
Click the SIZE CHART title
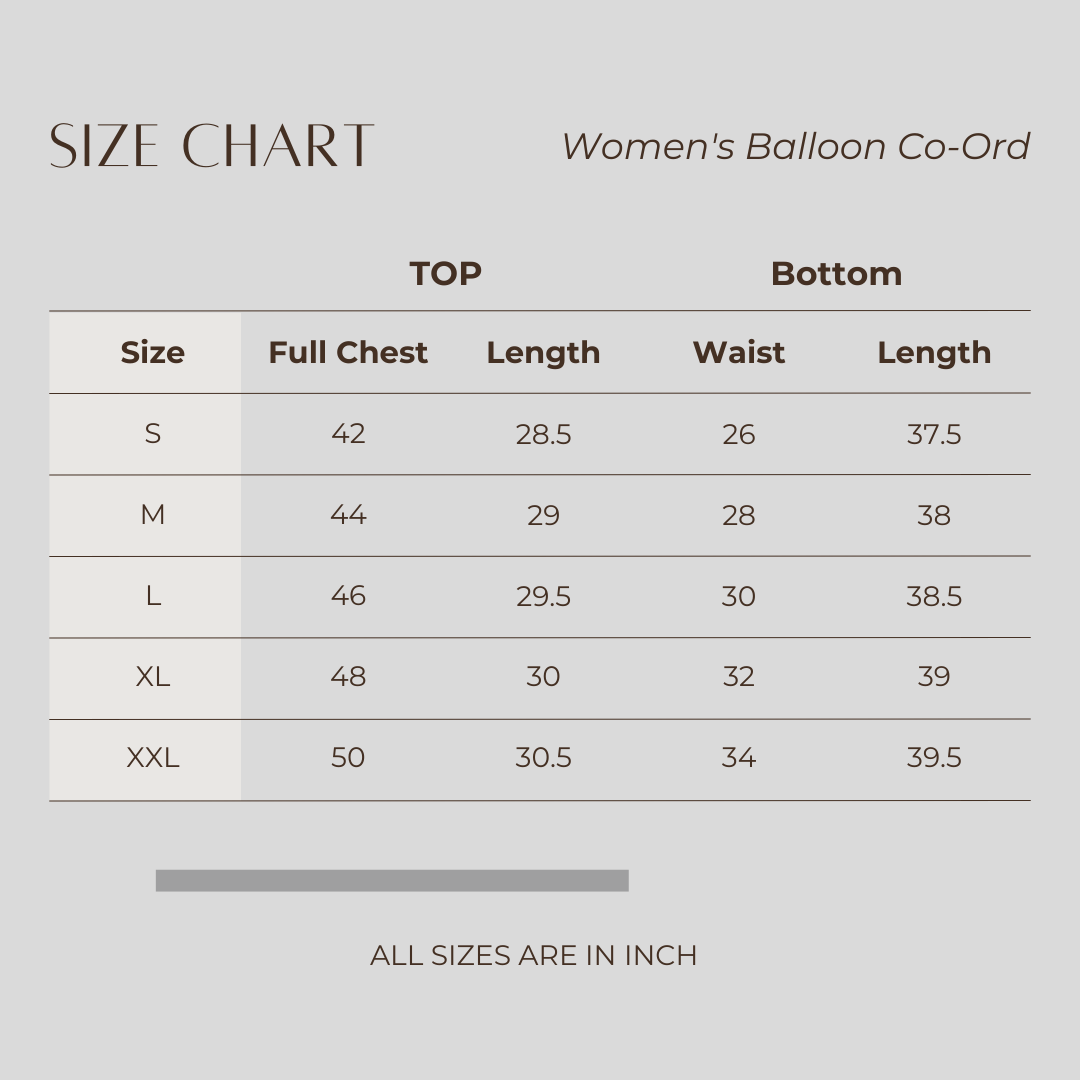click(212, 146)
